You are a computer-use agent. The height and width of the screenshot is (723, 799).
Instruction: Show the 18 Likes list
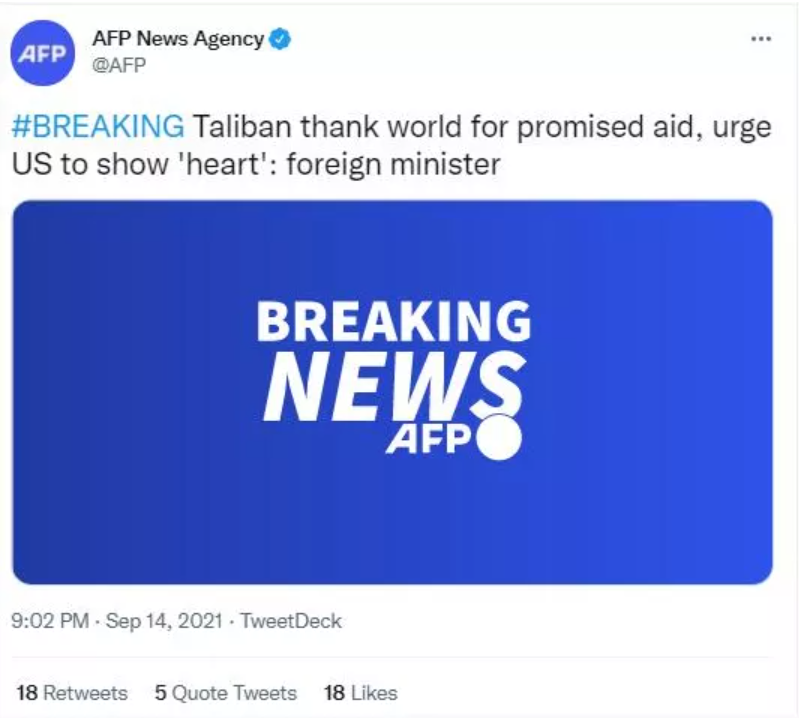[360, 692]
